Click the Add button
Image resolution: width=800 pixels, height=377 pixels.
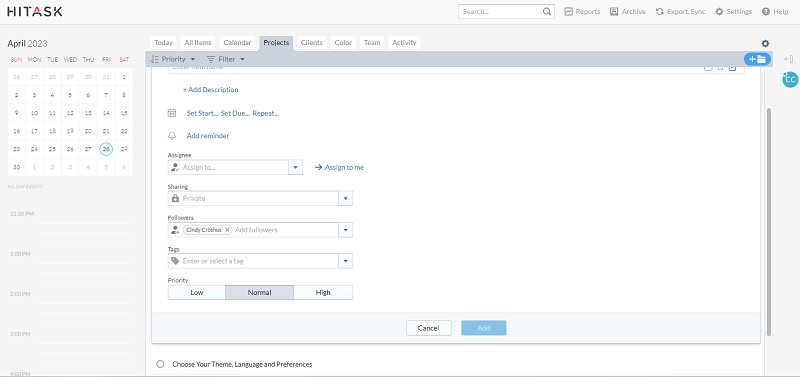pos(484,328)
